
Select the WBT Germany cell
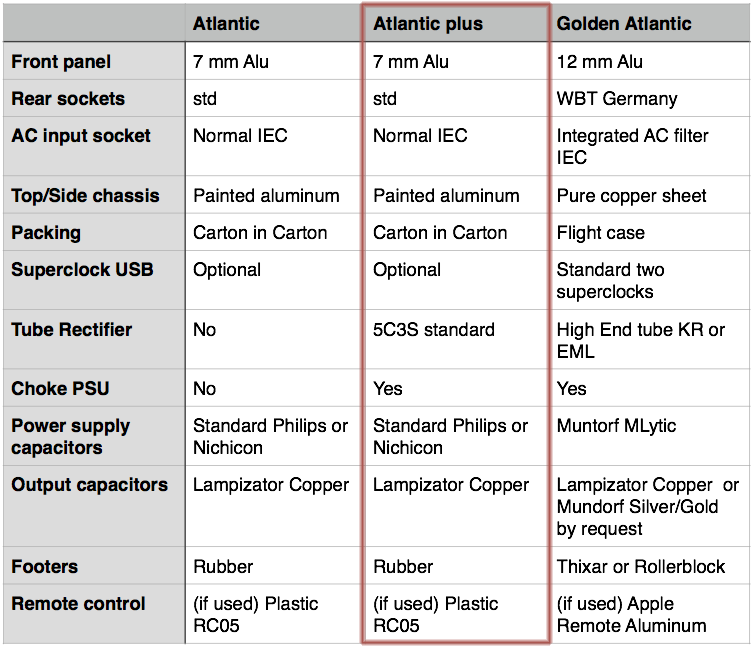(617, 99)
